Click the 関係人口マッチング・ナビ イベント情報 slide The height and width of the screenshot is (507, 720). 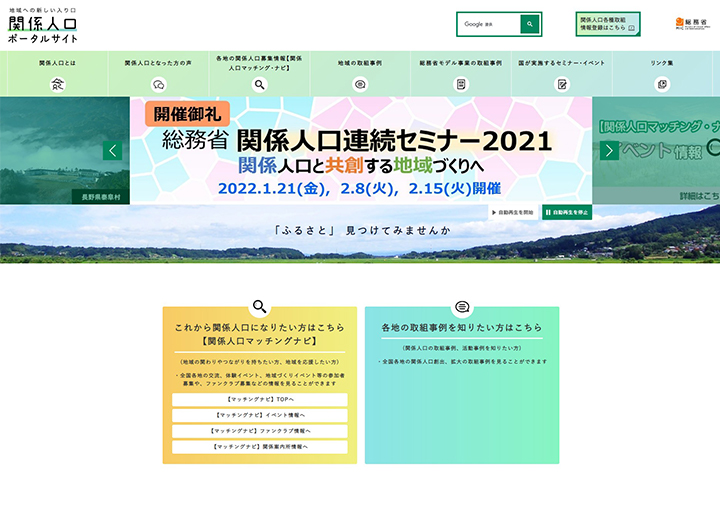click(x=656, y=150)
